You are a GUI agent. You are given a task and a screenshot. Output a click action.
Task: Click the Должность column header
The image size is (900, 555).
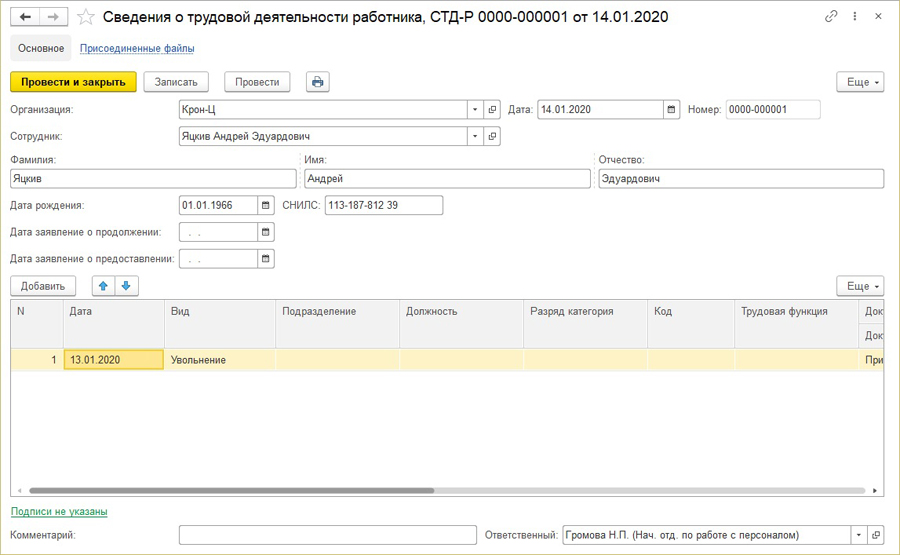(461, 323)
